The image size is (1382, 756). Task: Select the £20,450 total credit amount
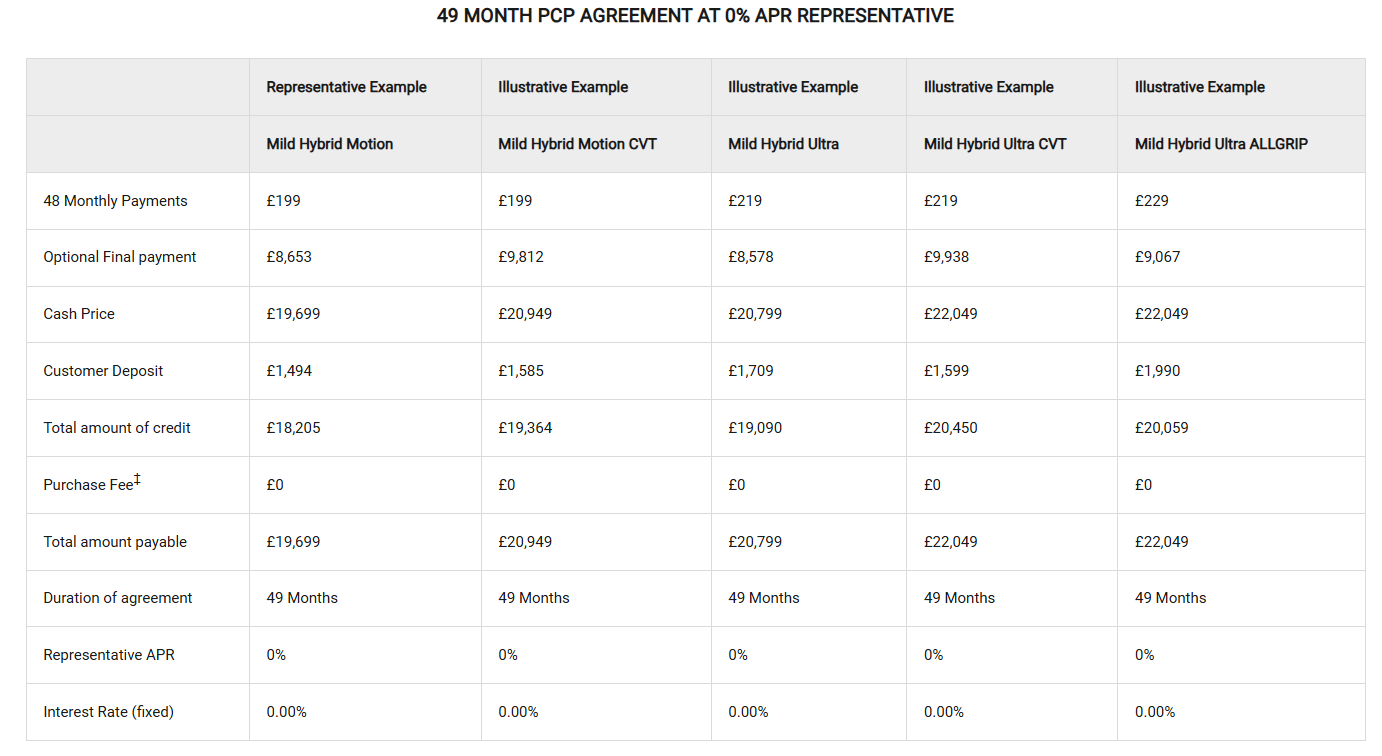[x=951, y=428]
